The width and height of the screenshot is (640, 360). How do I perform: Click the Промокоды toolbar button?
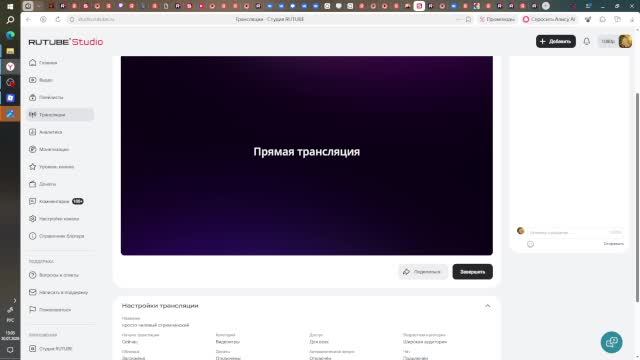click(497, 19)
